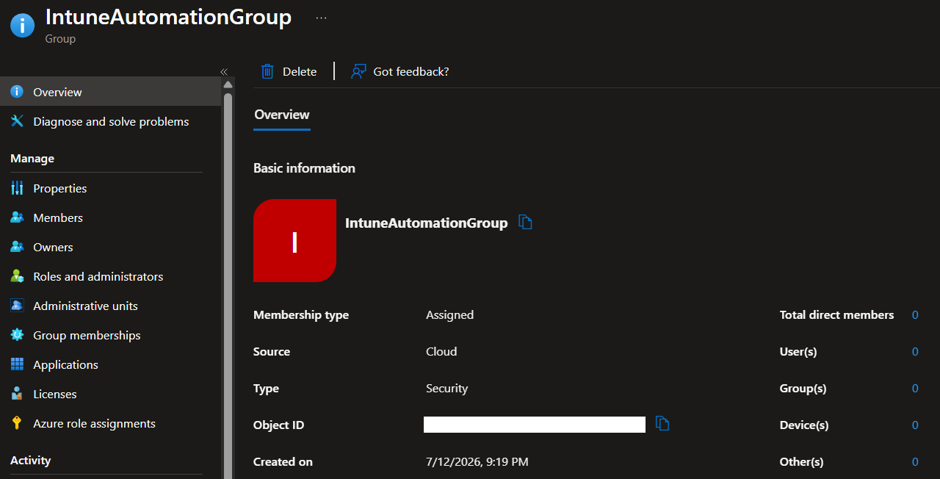Click the Diagnose and solve problems wrench icon
The width and height of the screenshot is (940, 479).
coord(17,121)
